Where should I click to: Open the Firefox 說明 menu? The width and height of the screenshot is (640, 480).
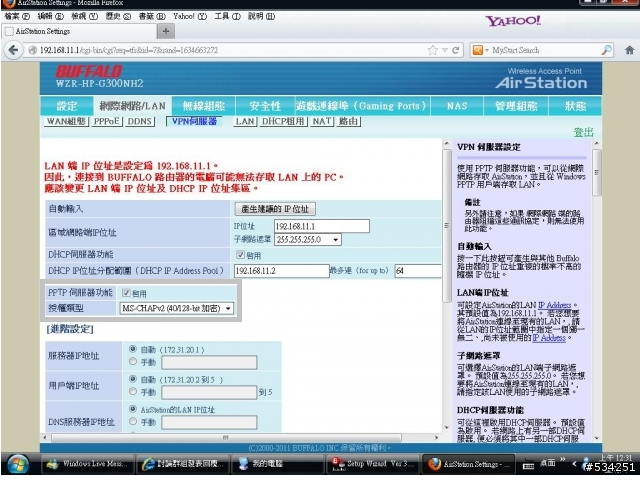click(261, 16)
